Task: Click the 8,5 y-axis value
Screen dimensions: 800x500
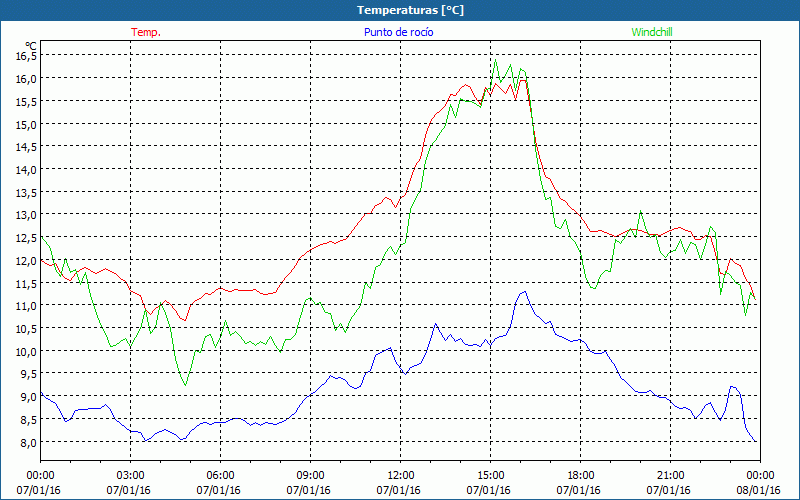Action: (x=29, y=420)
